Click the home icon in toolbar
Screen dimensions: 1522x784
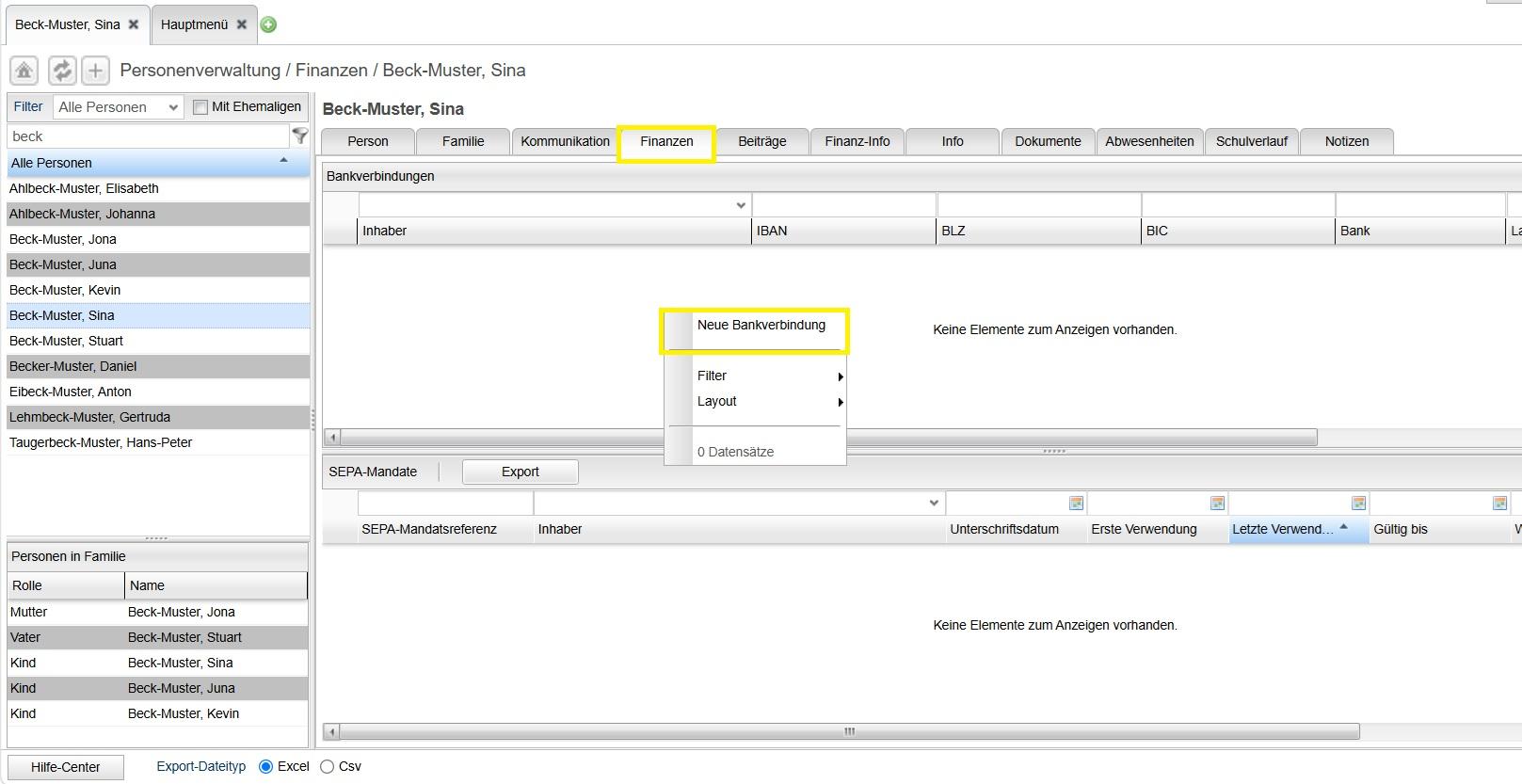24,71
